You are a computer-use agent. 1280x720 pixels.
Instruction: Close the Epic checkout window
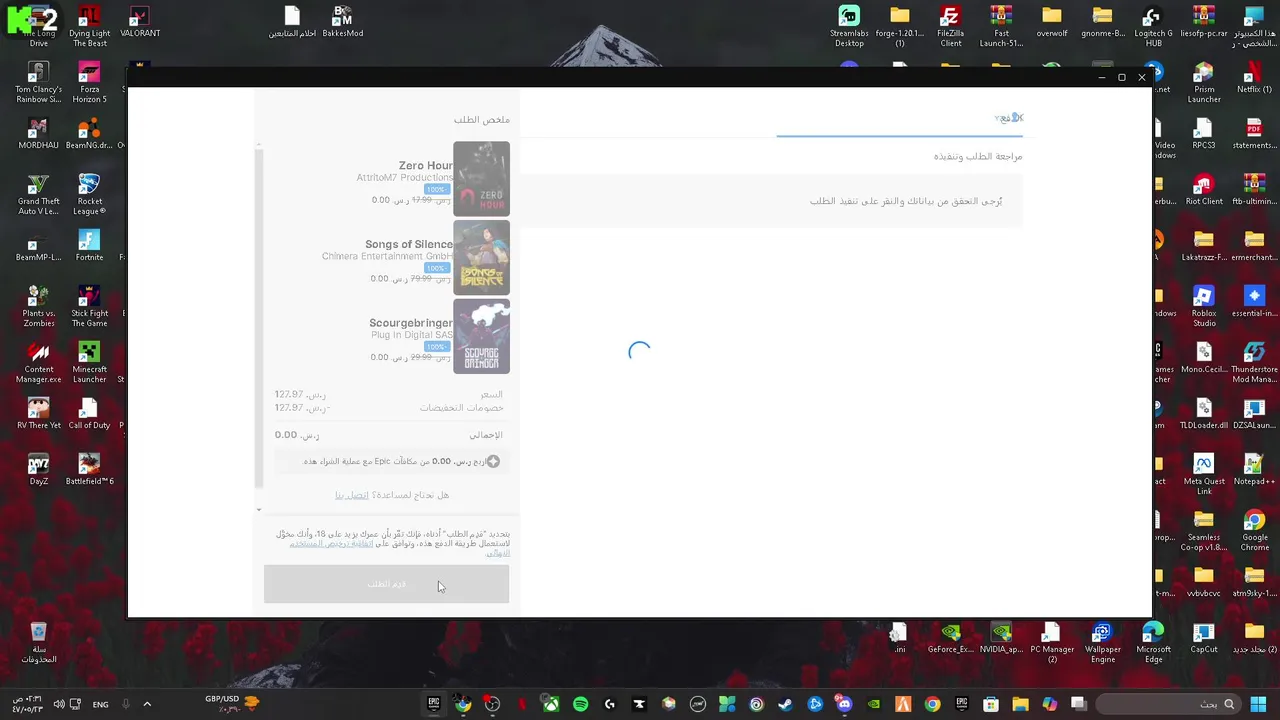(1141, 78)
